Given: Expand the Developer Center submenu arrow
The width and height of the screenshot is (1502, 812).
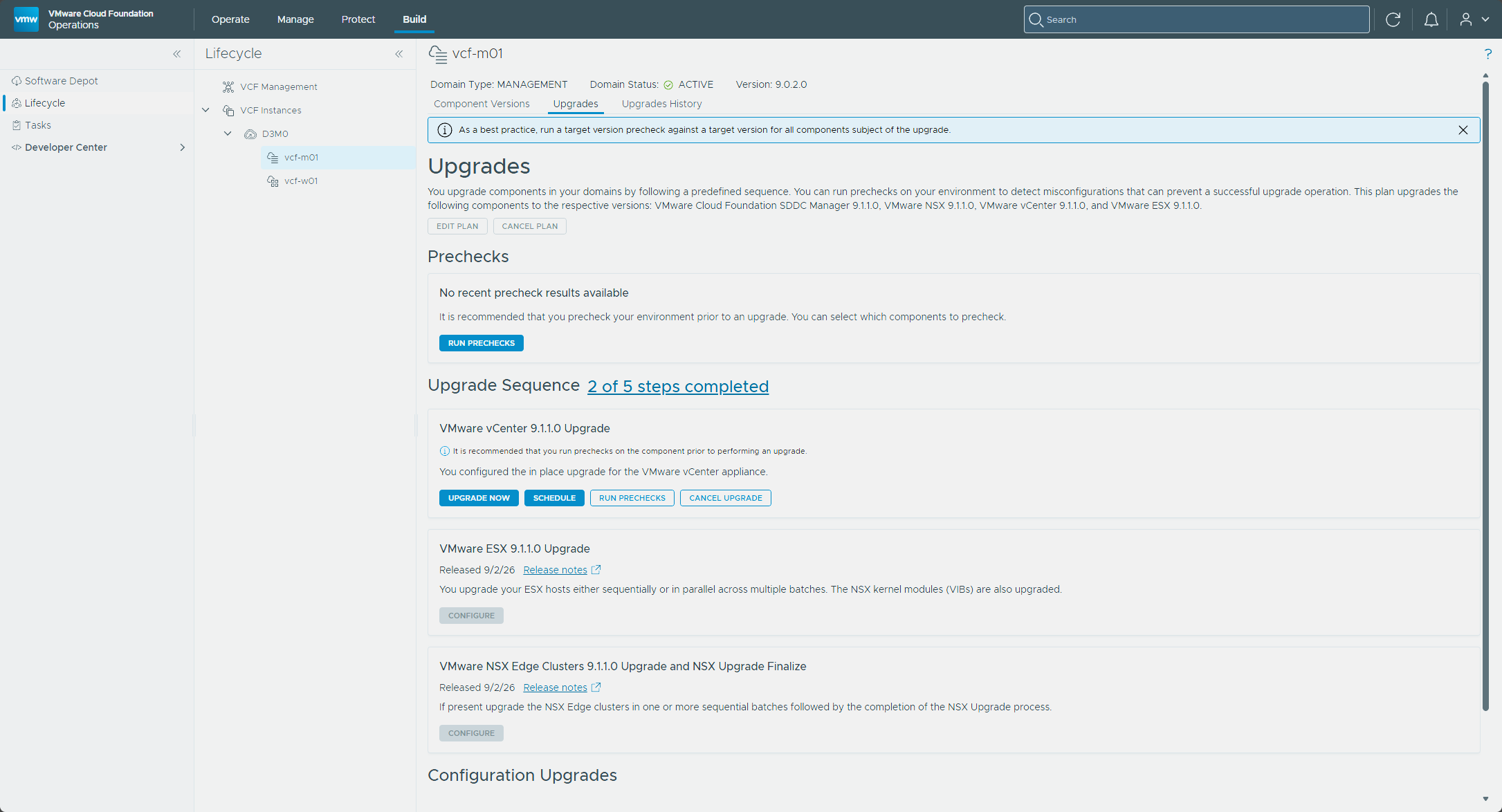Looking at the screenshot, I should (x=183, y=147).
